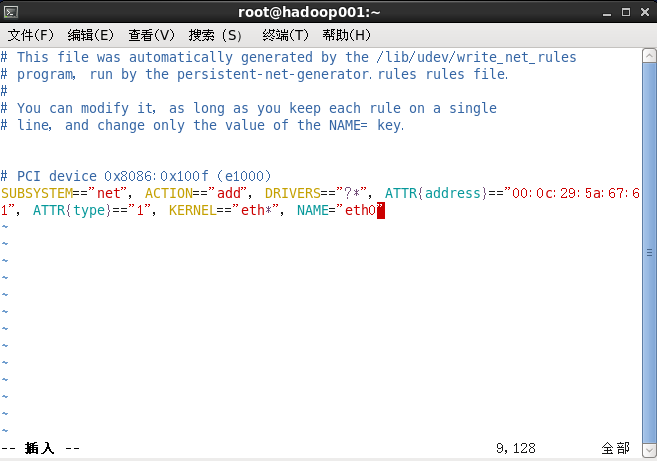Click the KERNEL keyword
657x461 pixels.
[193, 210]
